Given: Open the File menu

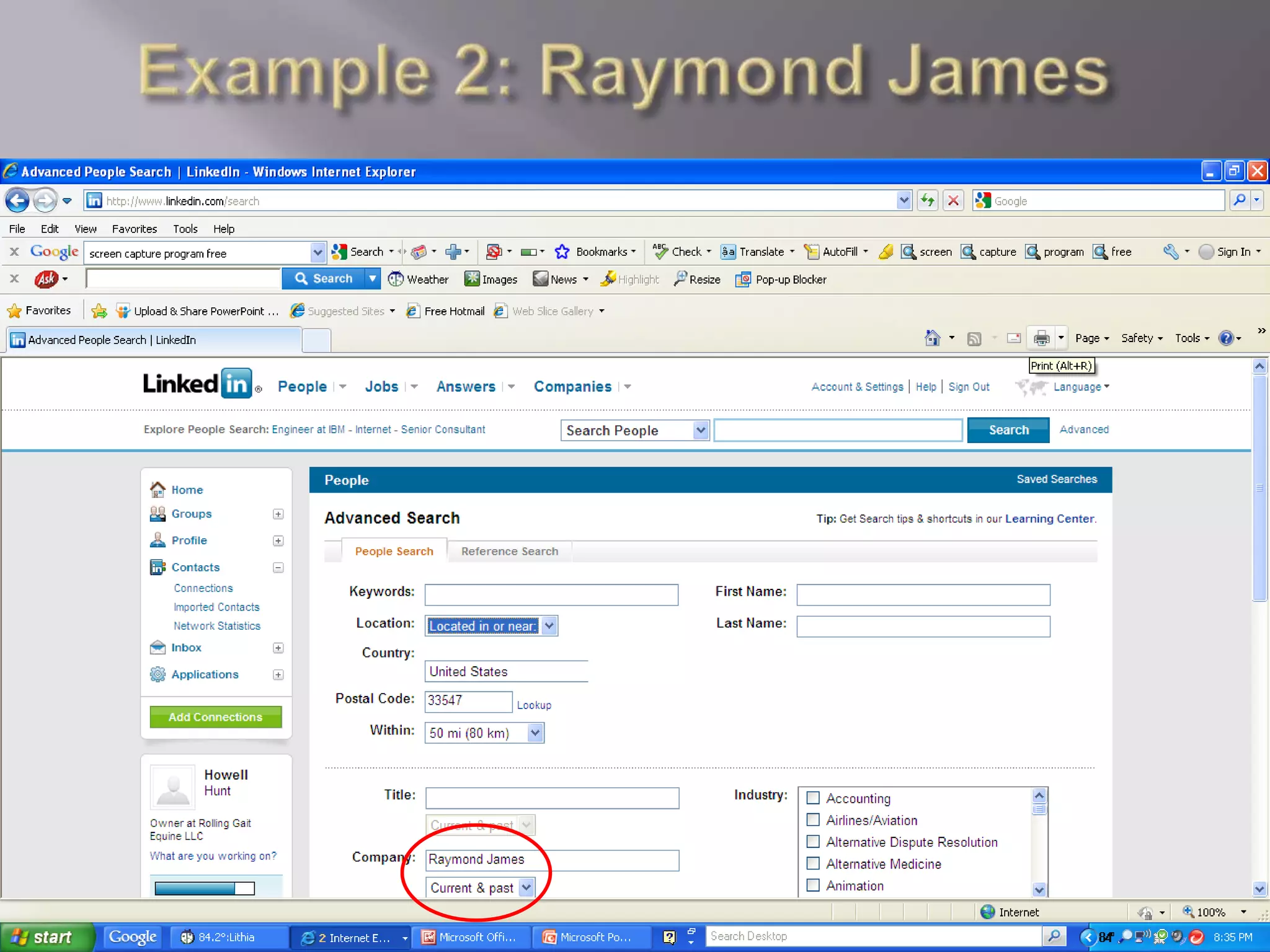Looking at the screenshot, I should click(17, 229).
